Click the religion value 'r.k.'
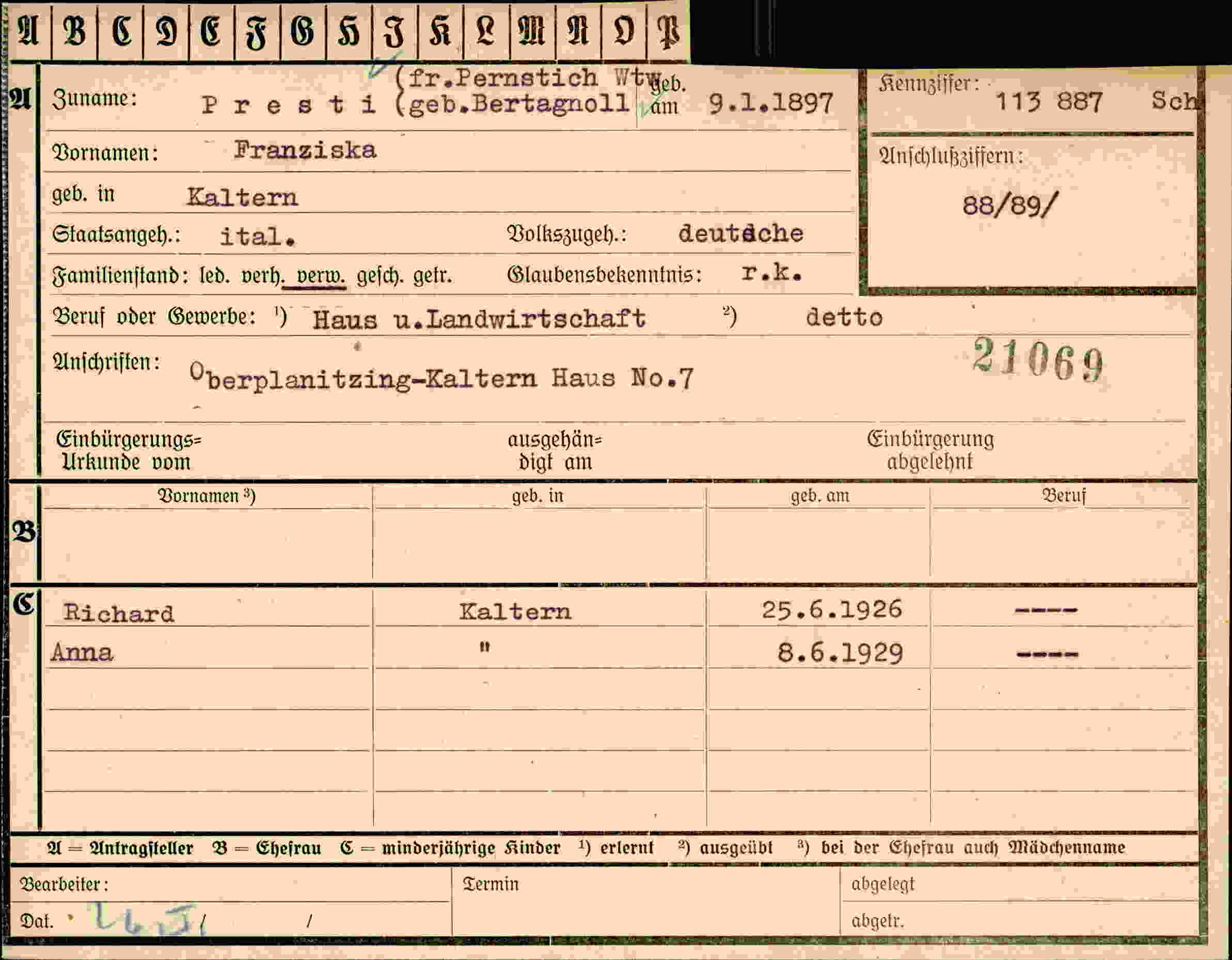Image resolution: width=1232 pixels, height=960 pixels. (772, 273)
